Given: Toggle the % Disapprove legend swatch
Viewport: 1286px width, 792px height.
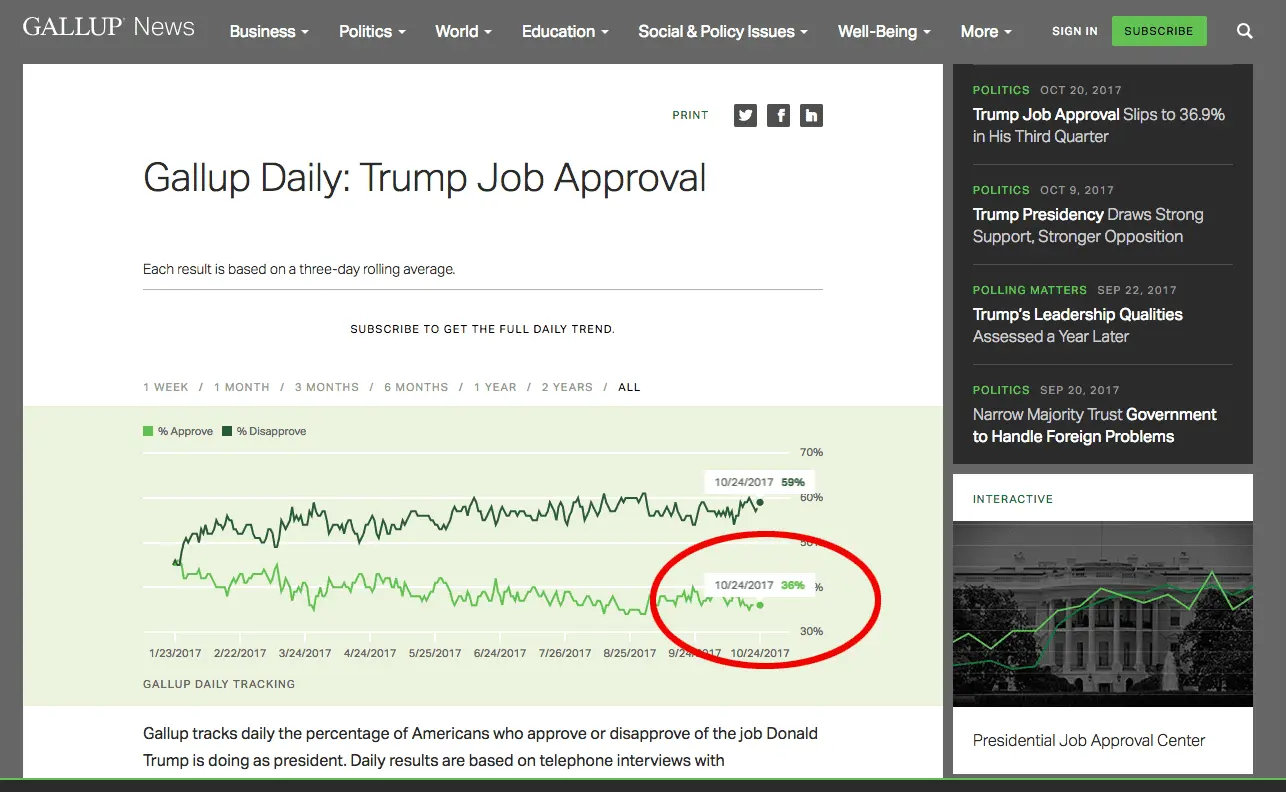Looking at the screenshot, I should (x=227, y=431).
